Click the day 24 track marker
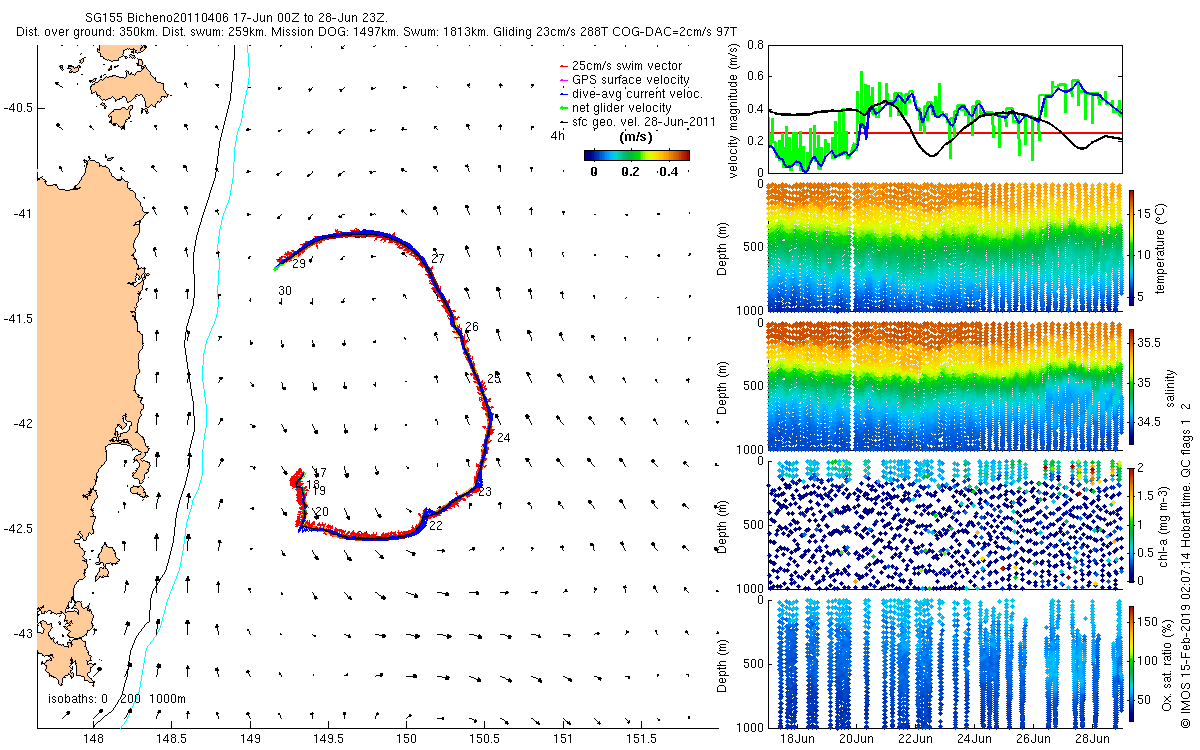Image resolution: width=1200 pixels, height=750 pixels. tap(503, 438)
